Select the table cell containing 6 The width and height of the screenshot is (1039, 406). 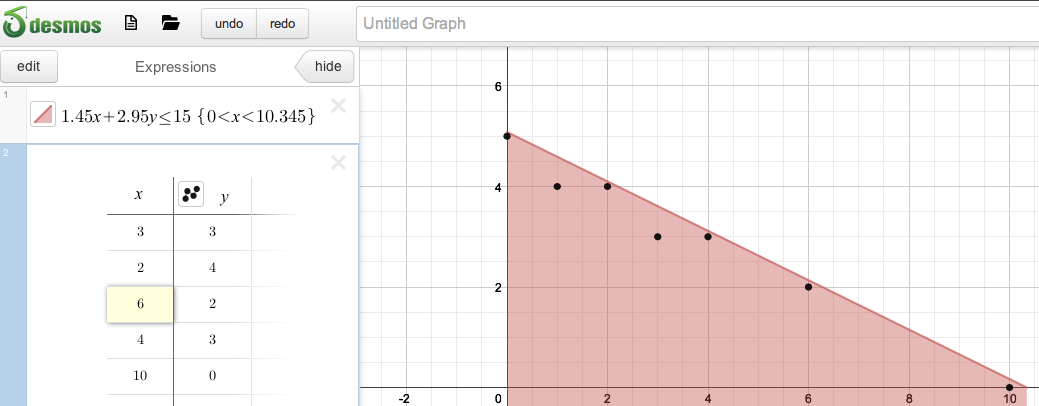140,305
